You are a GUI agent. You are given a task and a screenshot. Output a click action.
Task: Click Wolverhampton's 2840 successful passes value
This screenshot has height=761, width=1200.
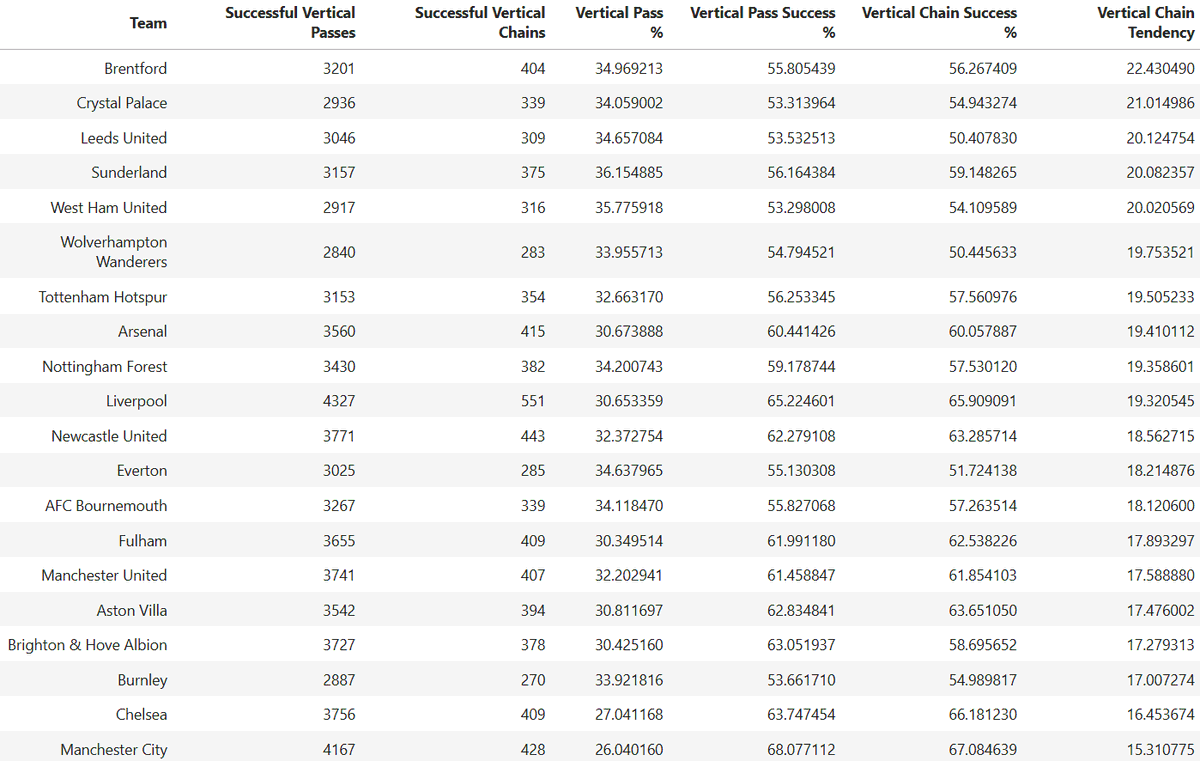pos(339,252)
